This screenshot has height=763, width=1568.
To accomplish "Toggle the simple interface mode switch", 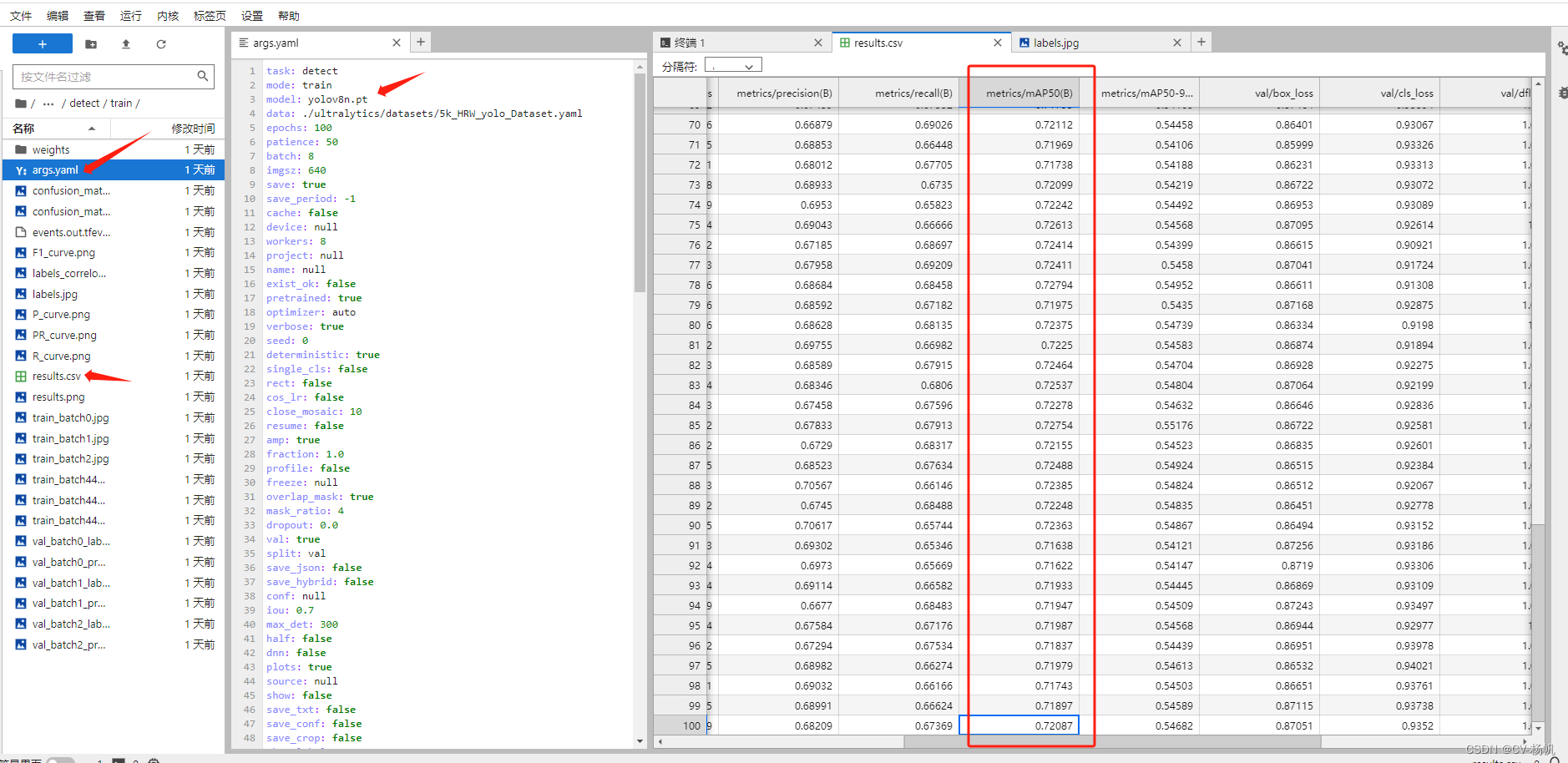I will pyautogui.click(x=59, y=760).
